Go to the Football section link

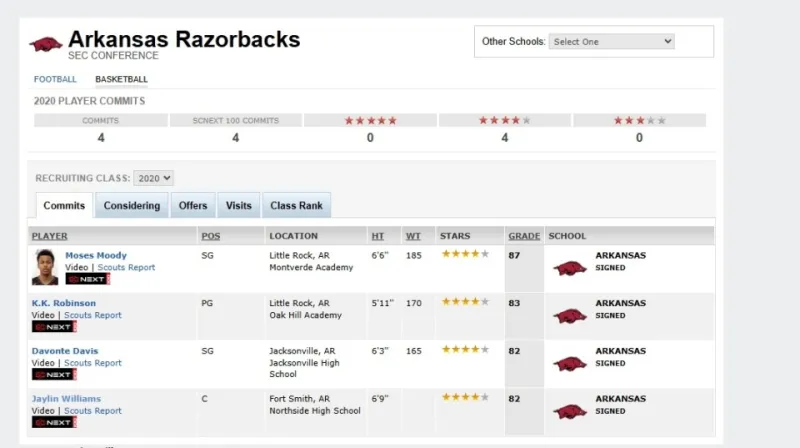(x=55, y=79)
